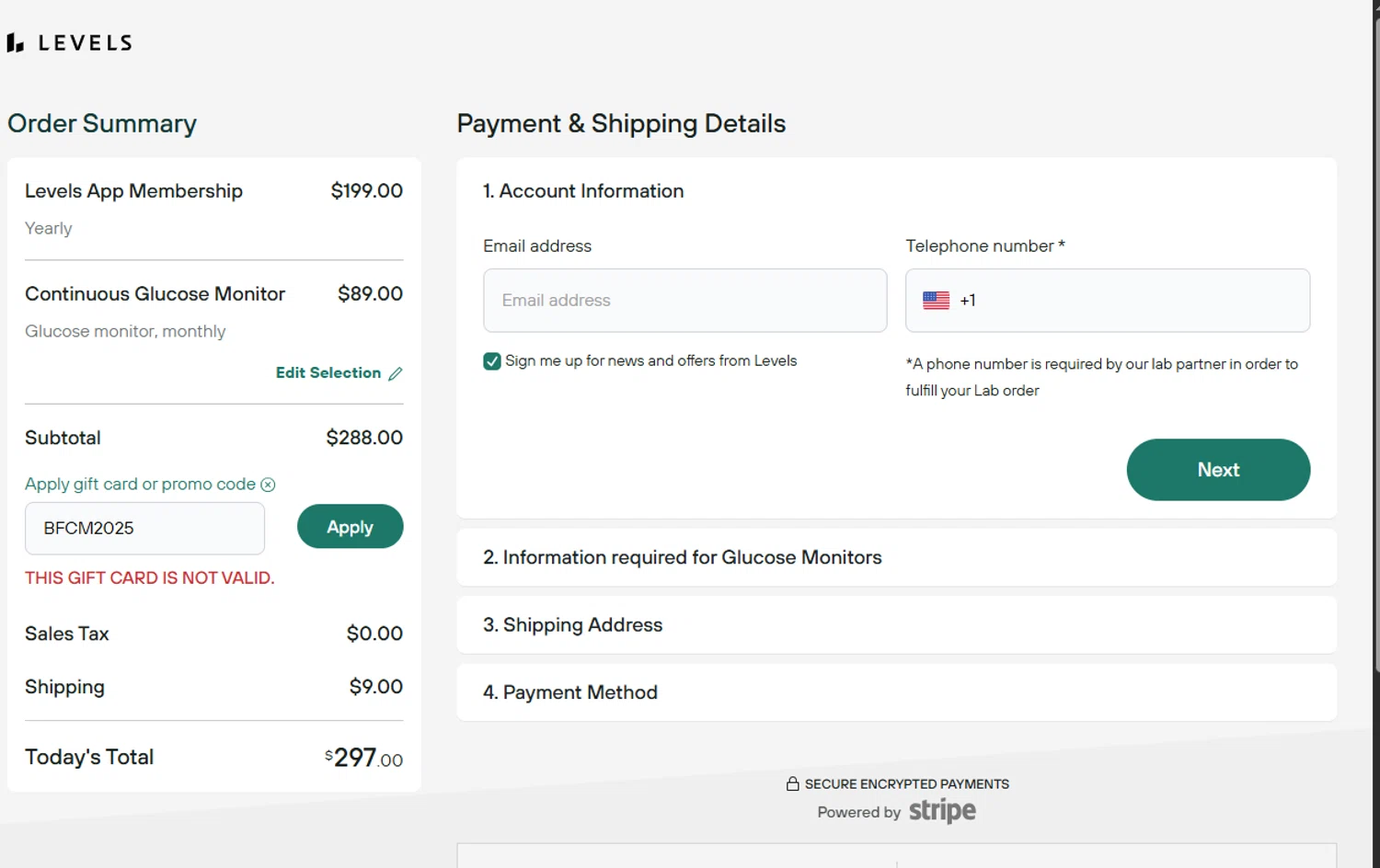1380x868 pixels.
Task: Click the circled x icon next to promo code
Action: [x=268, y=485]
